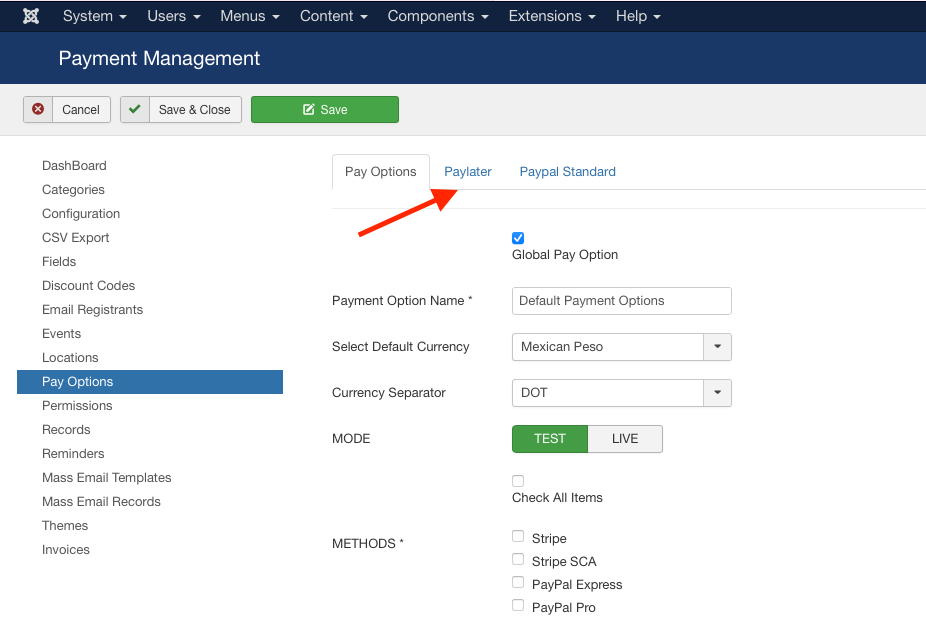Set mode to LIVE

[624, 439]
